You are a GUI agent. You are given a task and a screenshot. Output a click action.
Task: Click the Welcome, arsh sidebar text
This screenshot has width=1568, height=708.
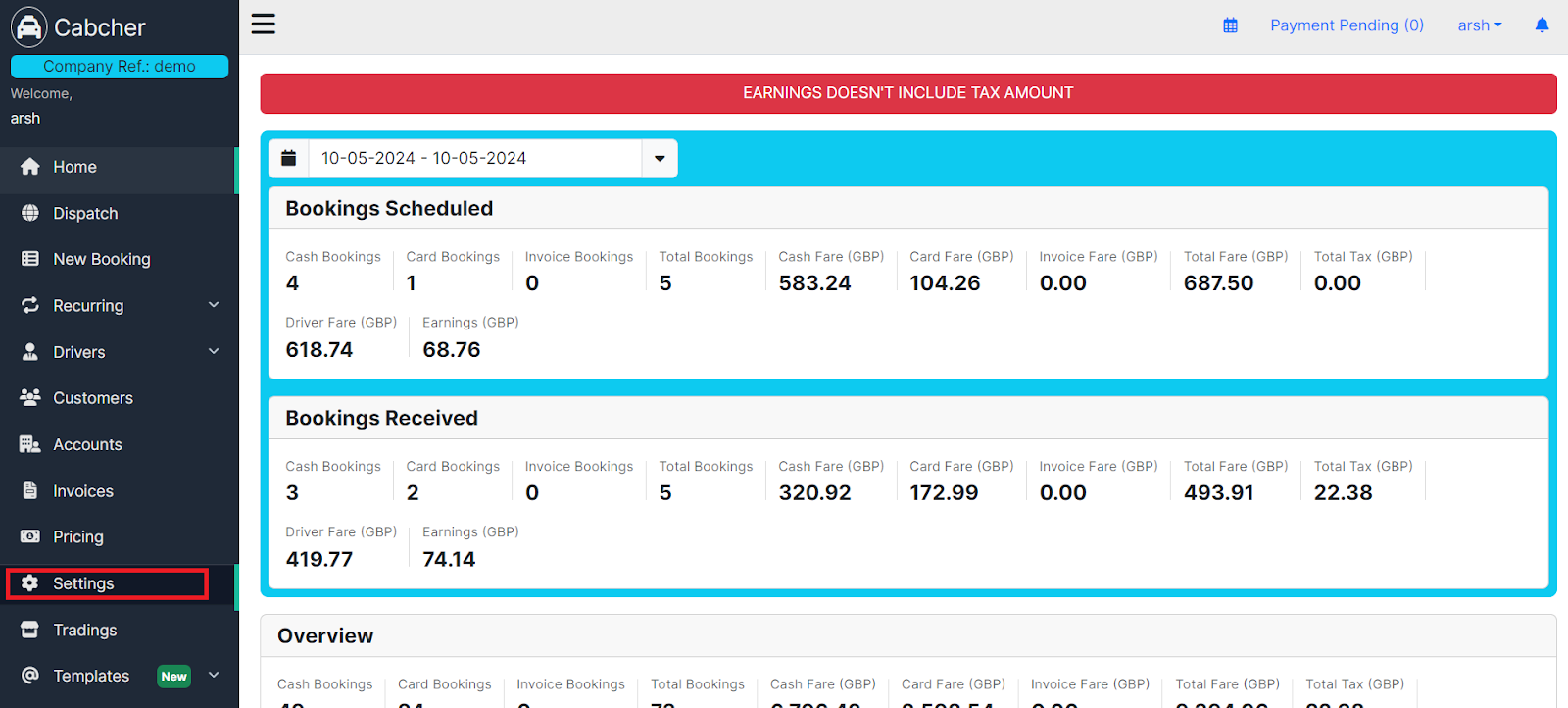[x=41, y=106]
